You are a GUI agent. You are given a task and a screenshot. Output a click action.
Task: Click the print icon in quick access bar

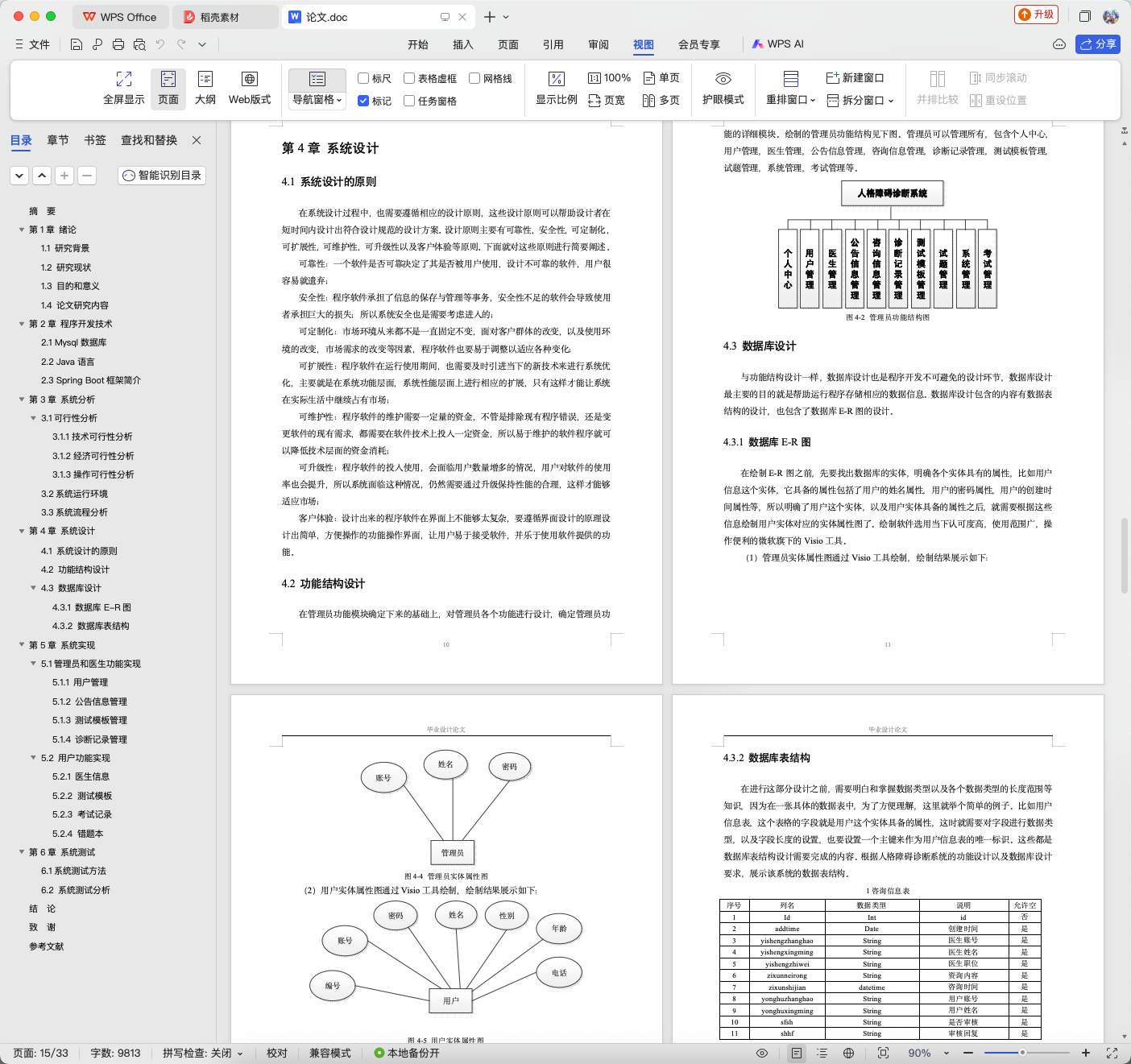coord(118,44)
